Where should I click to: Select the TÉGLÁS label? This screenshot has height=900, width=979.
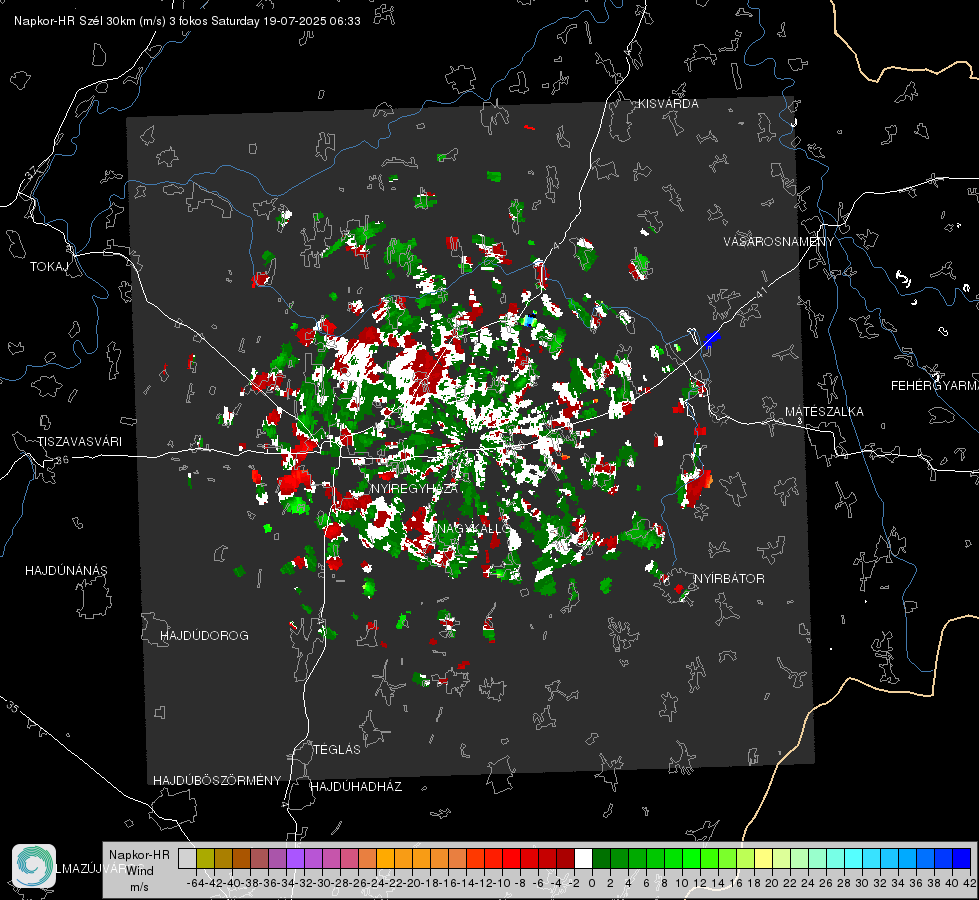pos(337,749)
